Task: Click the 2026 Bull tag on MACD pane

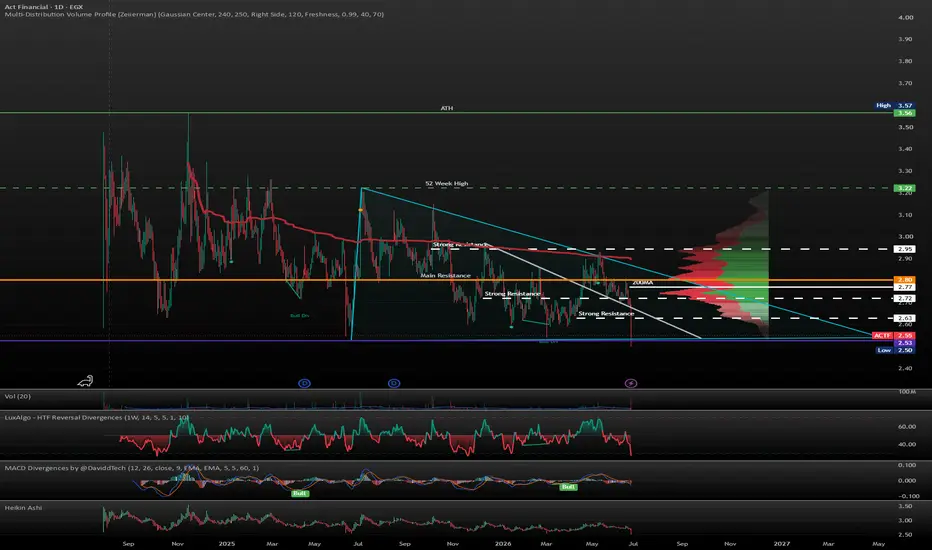Action: tap(568, 486)
